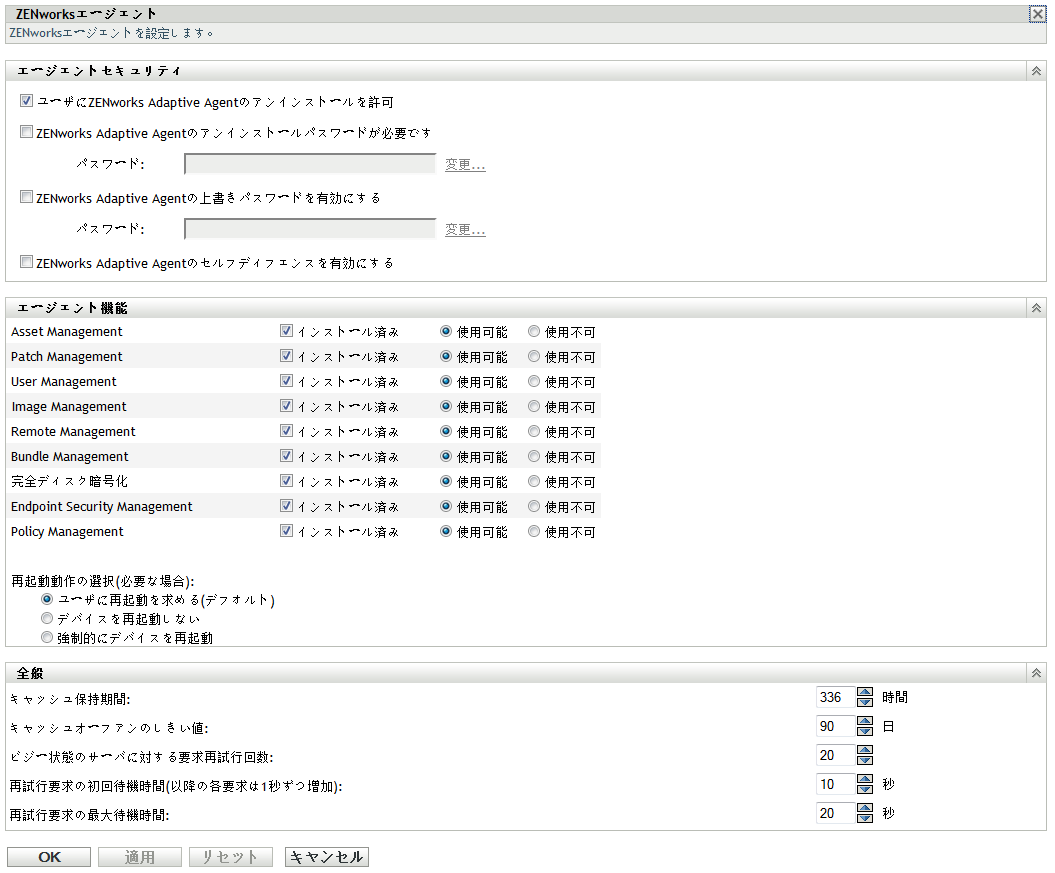Viewport: 1055px width, 873px height.
Task: Increase 最大待機時間 with the up arrow
Action: click(865, 808)
